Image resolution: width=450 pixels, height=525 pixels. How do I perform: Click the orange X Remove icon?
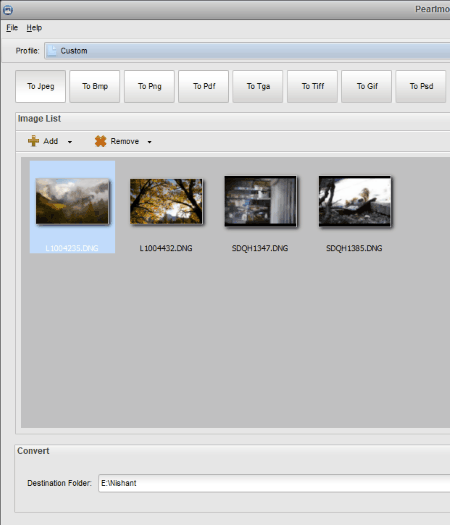point(100,141)
